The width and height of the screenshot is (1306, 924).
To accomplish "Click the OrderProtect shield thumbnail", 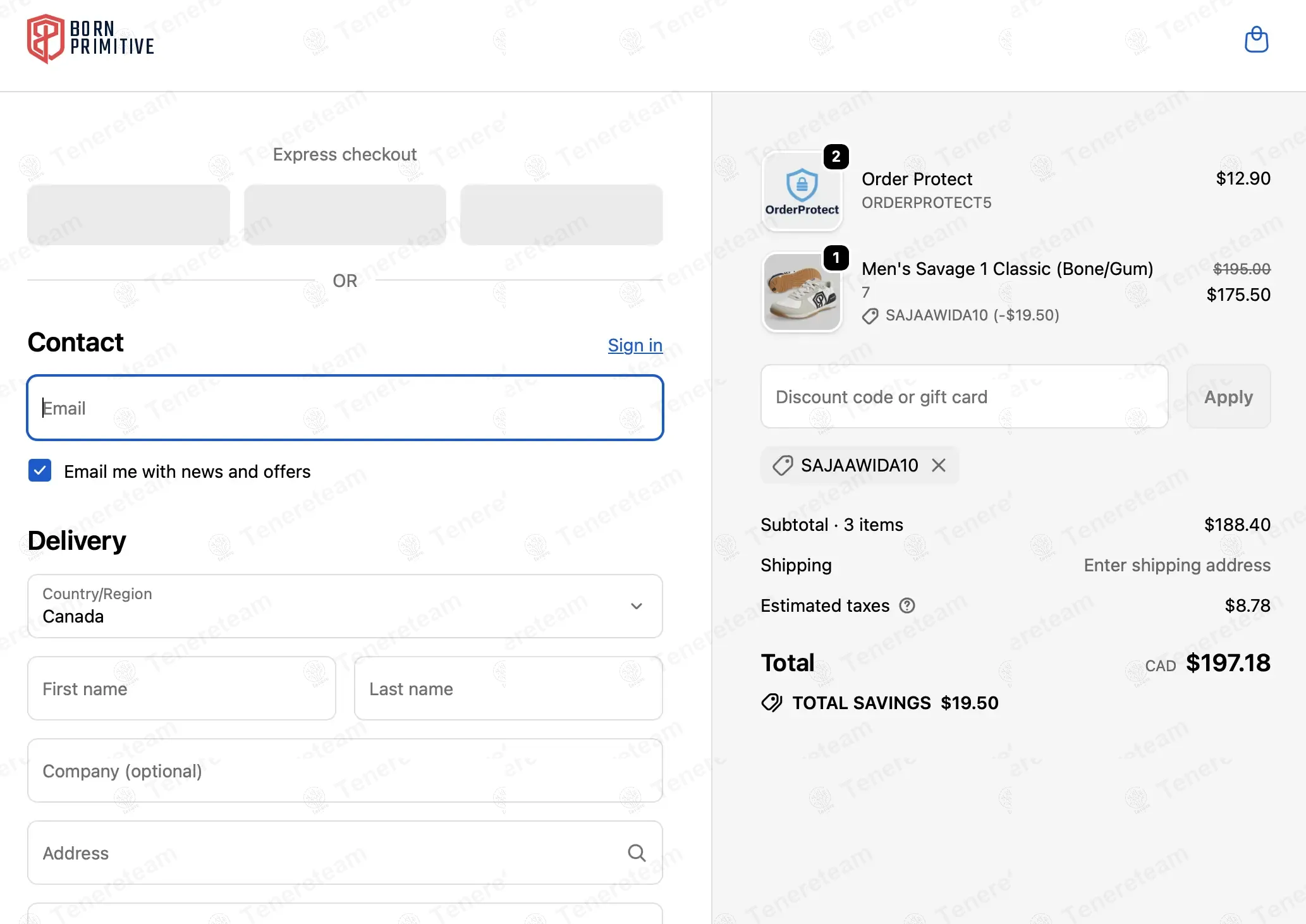I will (802, 191).
